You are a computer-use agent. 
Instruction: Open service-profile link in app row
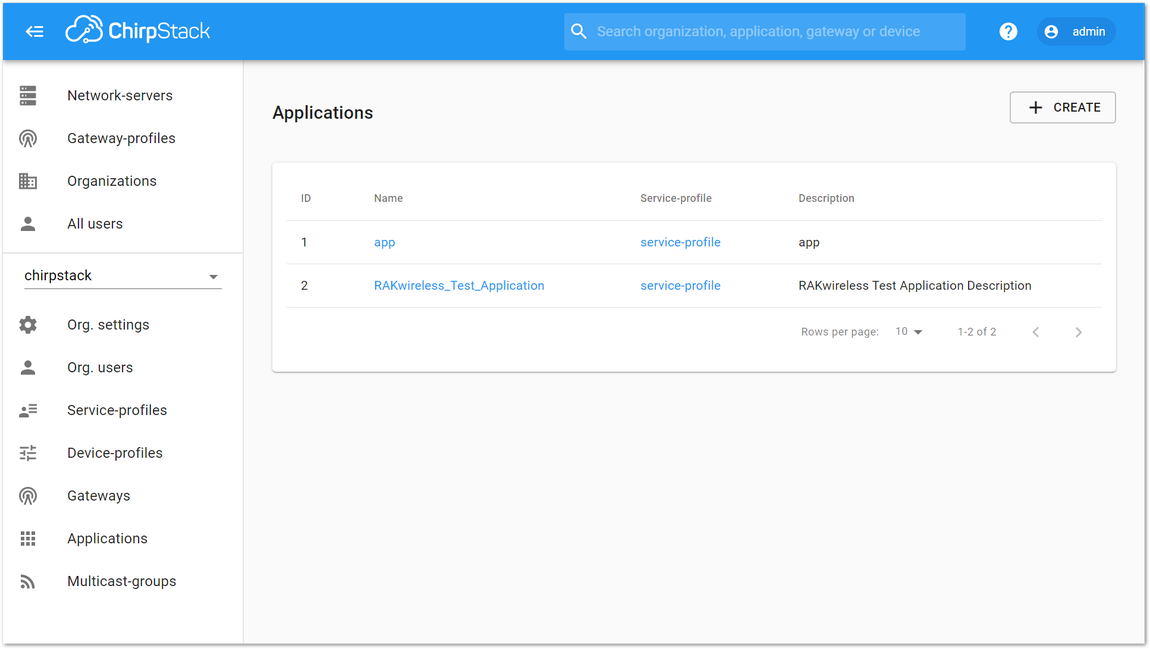(680, 243)
